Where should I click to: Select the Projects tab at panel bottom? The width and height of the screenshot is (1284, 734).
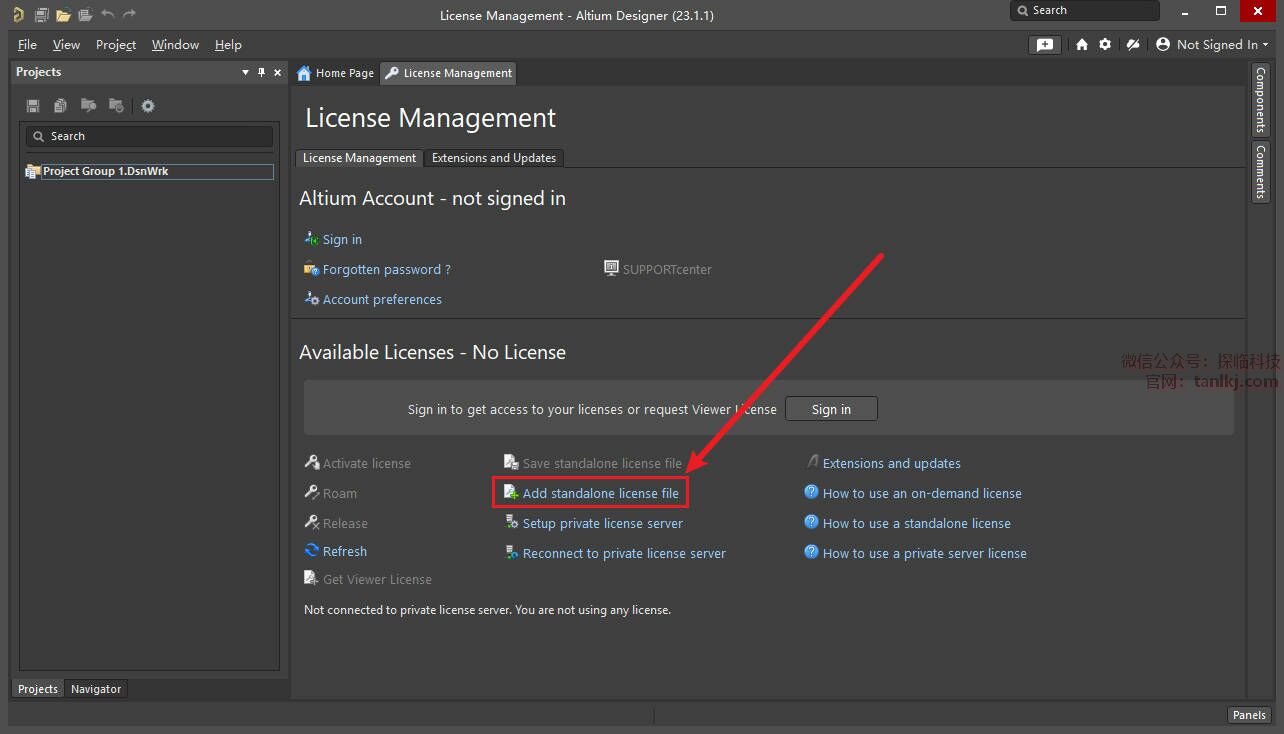click(38, 689)
